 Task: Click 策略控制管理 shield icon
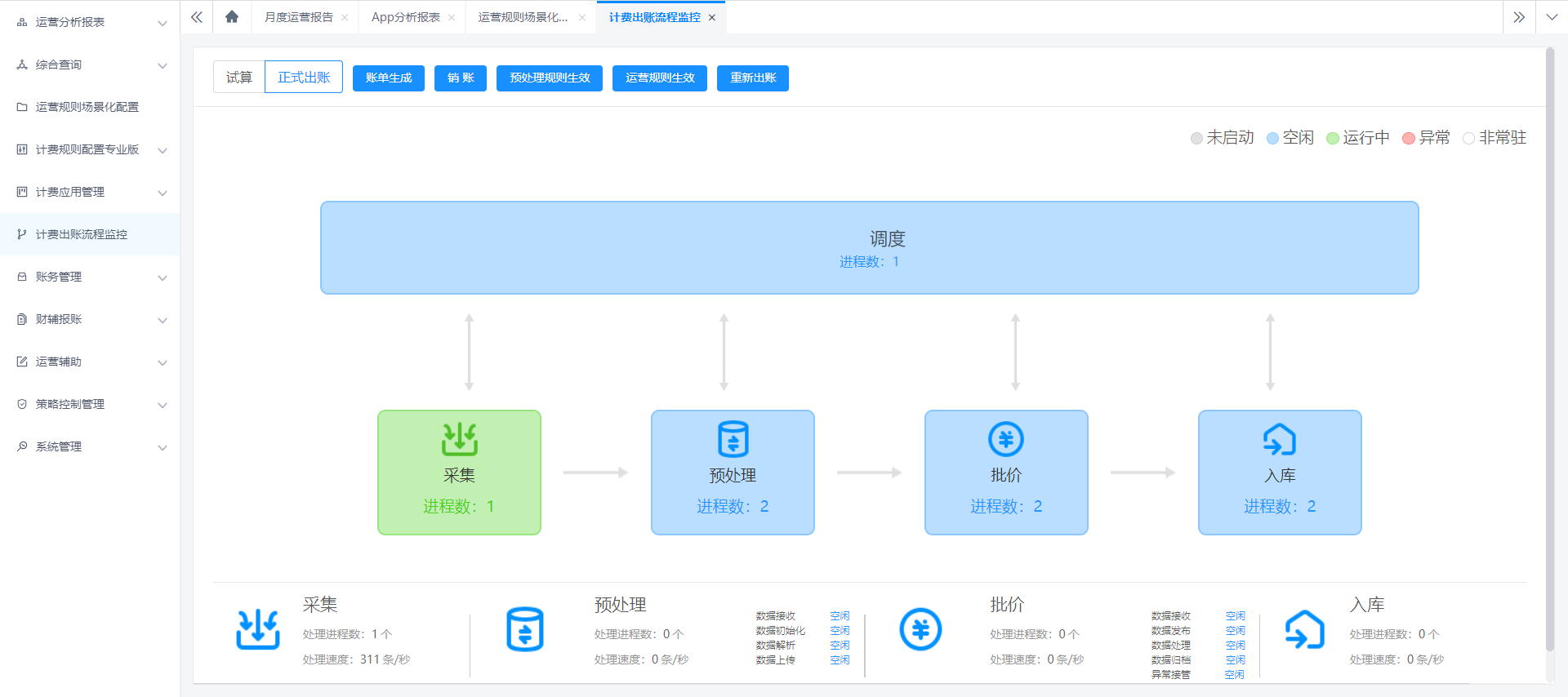(x=22, y=404)
